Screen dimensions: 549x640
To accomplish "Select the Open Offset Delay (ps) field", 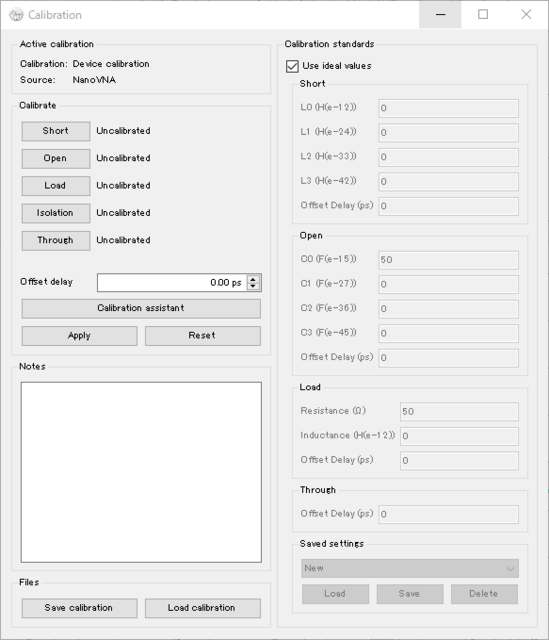I will [x=449, y=358].
